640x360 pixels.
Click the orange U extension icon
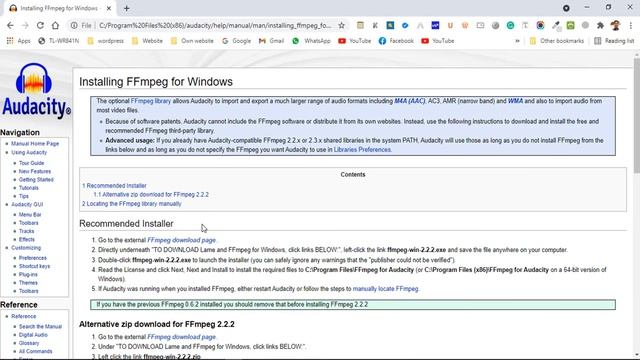pos(450,25)
